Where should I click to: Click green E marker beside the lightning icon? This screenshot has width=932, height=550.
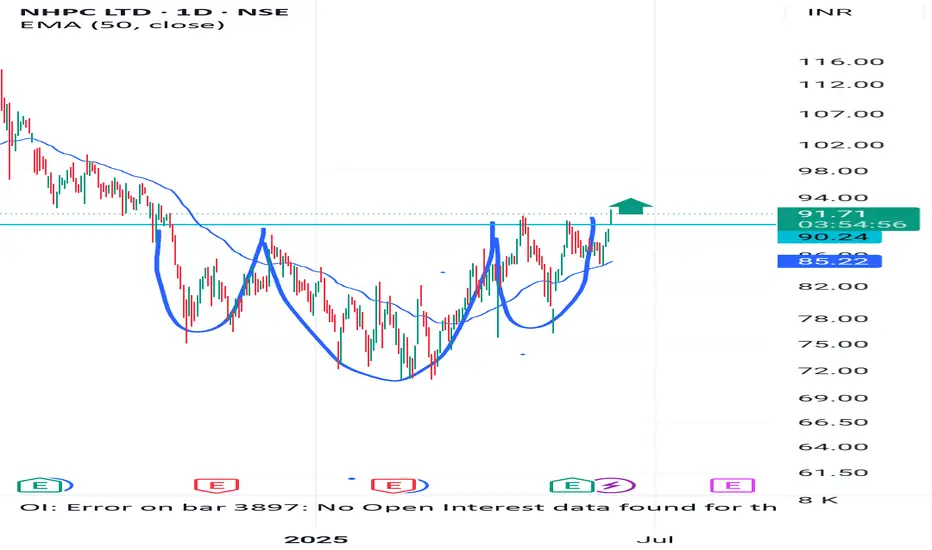coord(572,486)
